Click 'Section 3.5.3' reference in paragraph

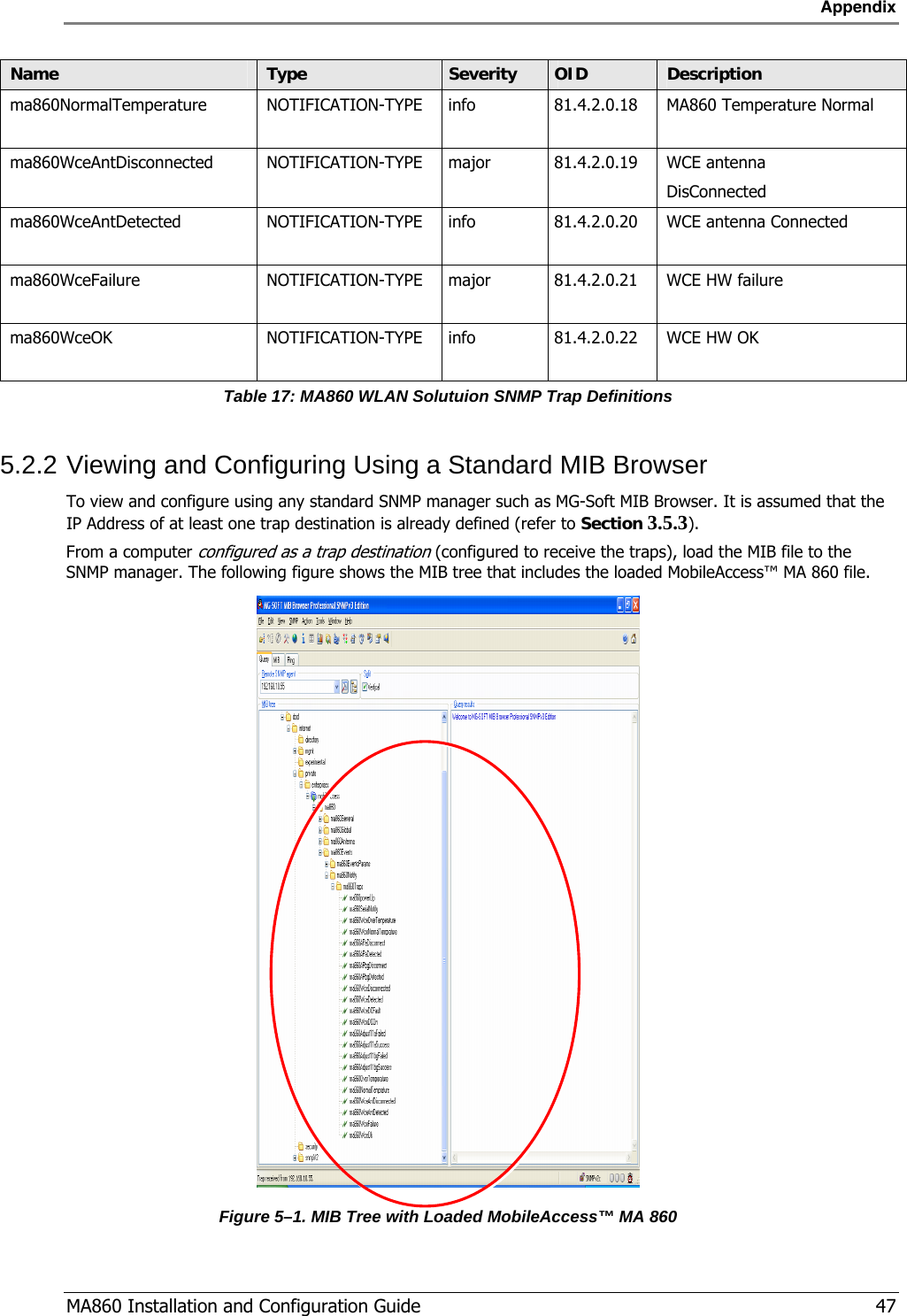(x=634, y=523)
